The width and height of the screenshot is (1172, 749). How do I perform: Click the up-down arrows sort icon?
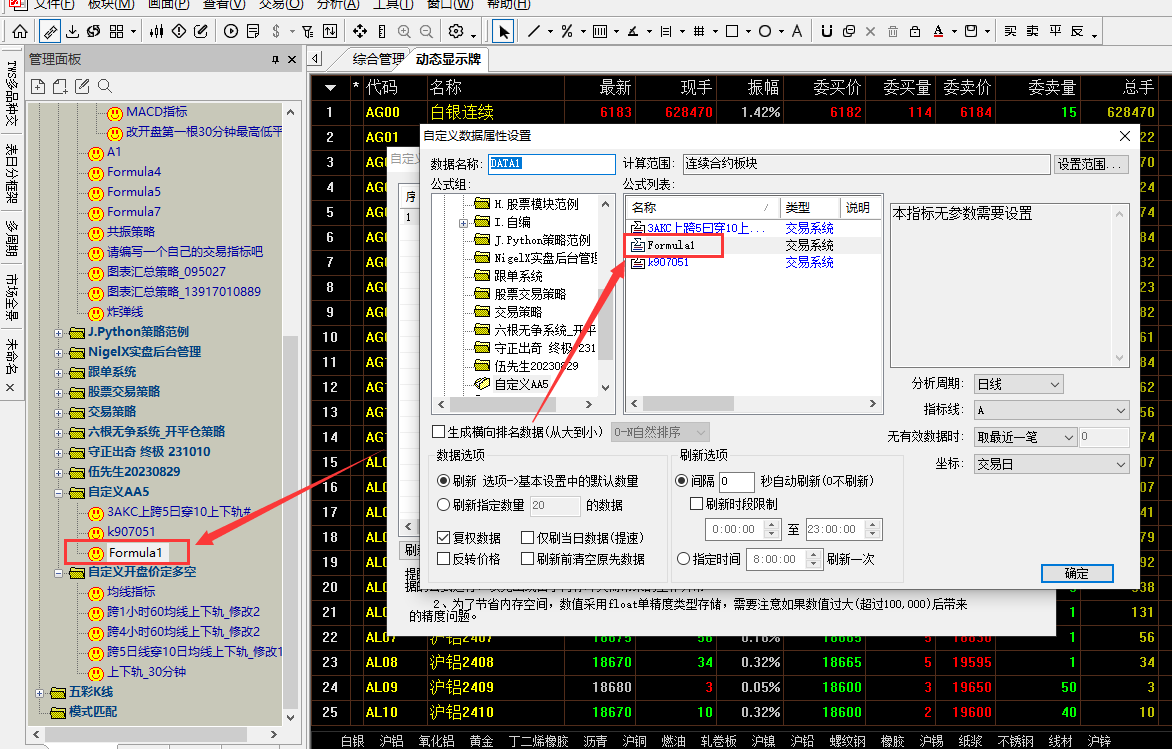pyautogui.click(x=330, y=31)
